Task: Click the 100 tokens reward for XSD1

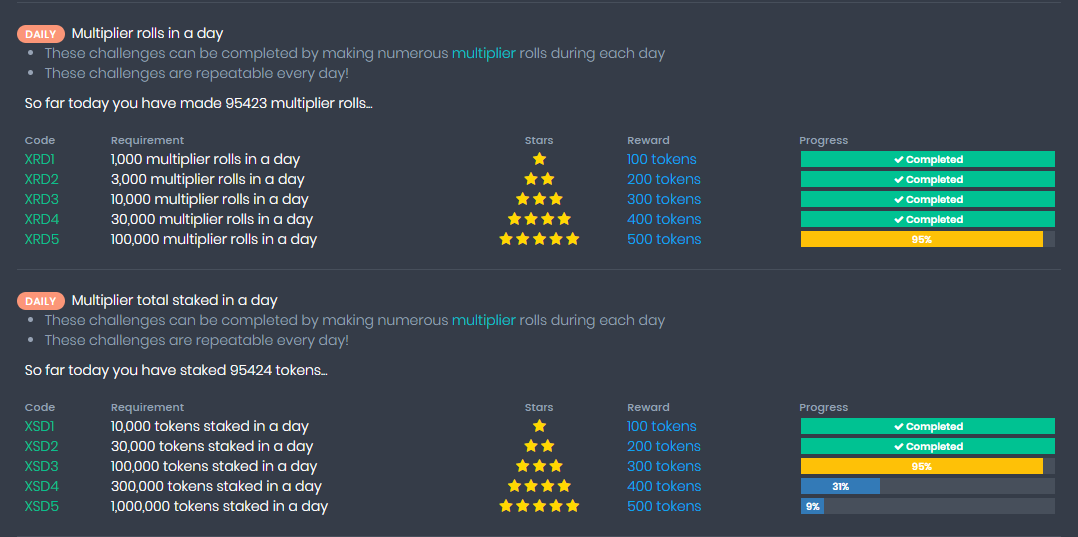Action: click(661, 426)
